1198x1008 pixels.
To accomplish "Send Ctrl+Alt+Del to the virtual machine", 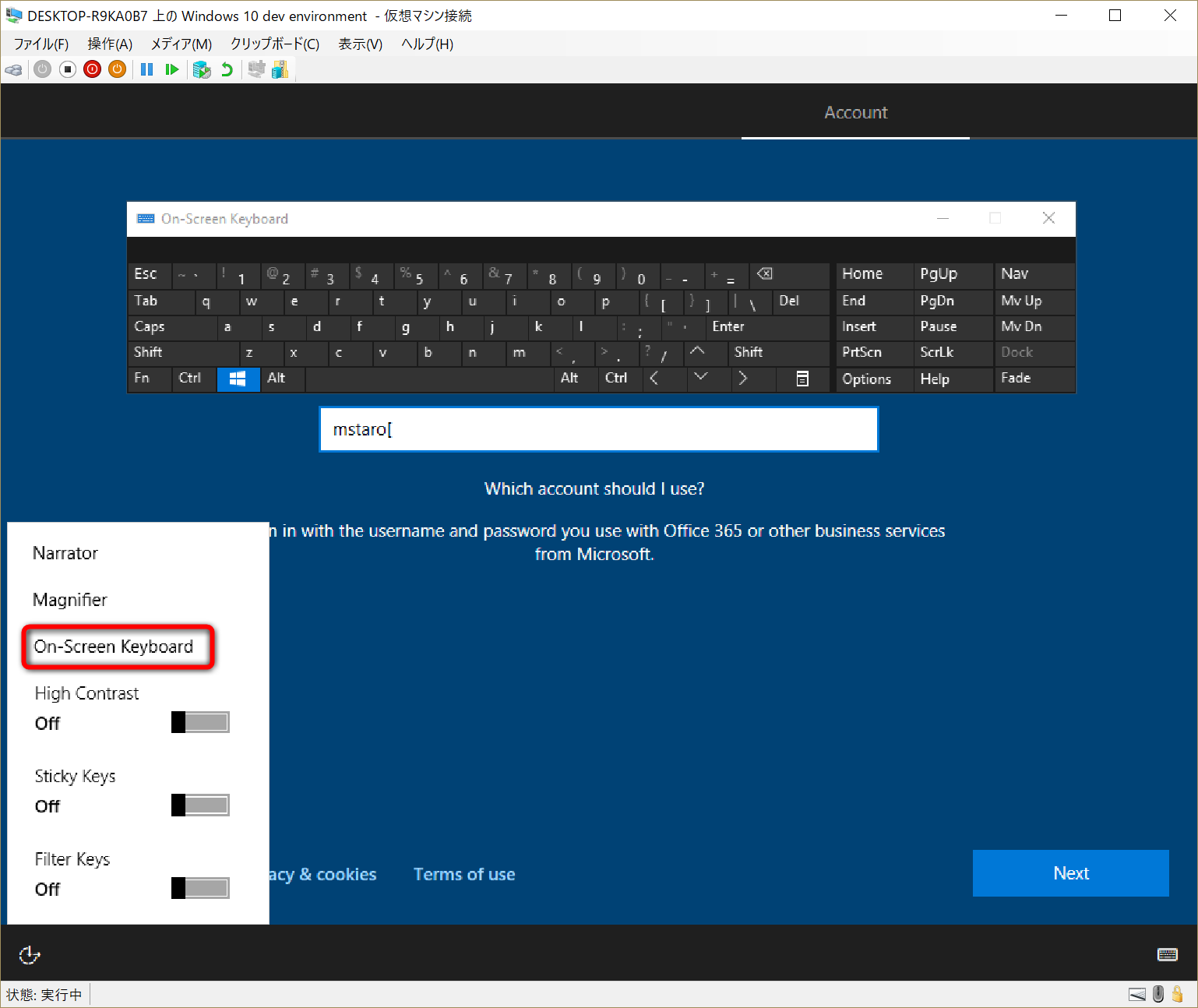I will click(x=13, y=69).
